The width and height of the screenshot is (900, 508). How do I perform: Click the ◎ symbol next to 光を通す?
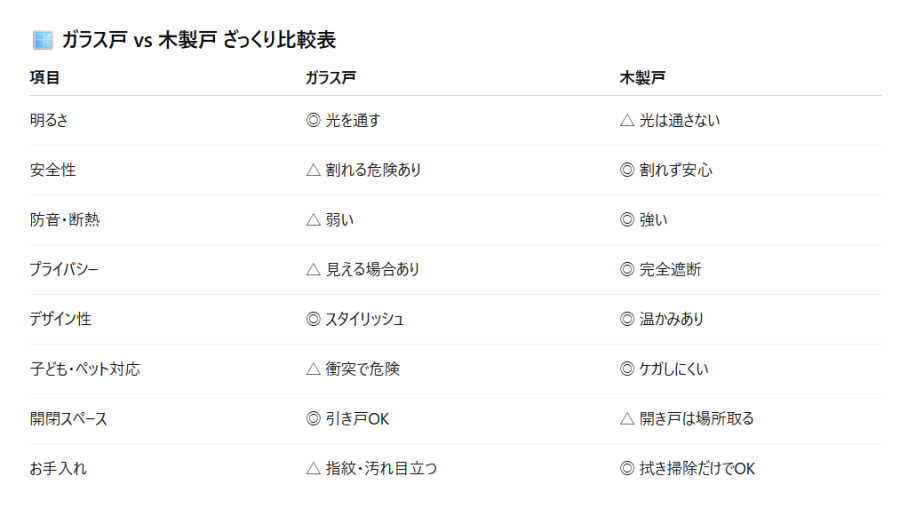tap(313, 120)
